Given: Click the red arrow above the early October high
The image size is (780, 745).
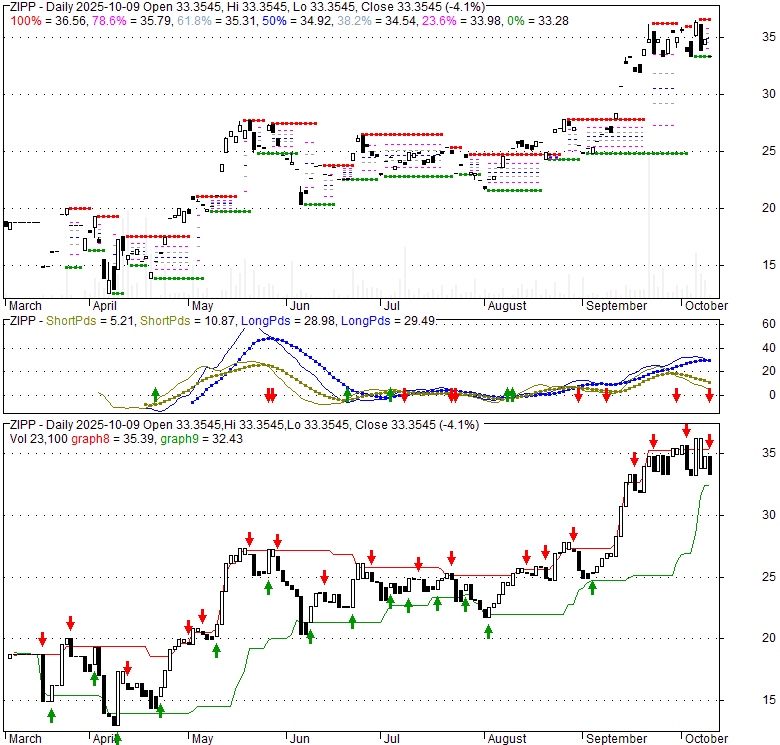Looking at the screenshot, I should [x=686, y=431].
